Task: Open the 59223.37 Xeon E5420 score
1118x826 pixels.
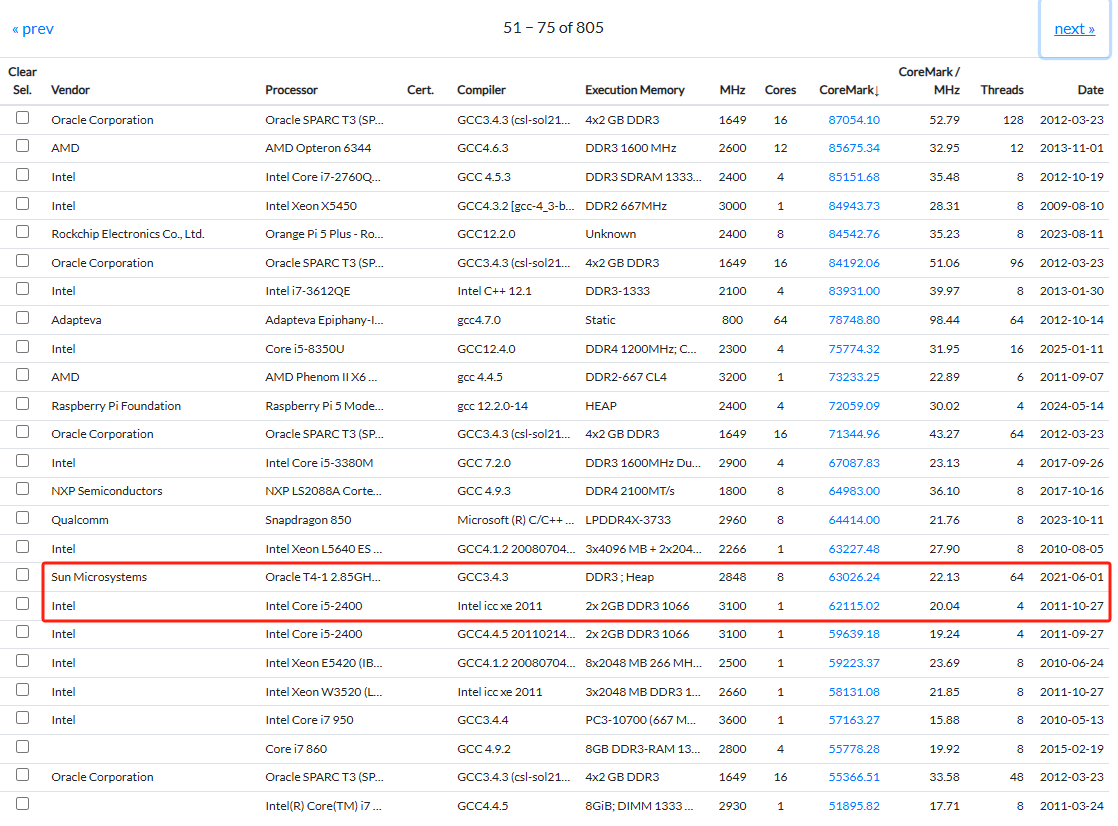Action: [x=853, y=663]
